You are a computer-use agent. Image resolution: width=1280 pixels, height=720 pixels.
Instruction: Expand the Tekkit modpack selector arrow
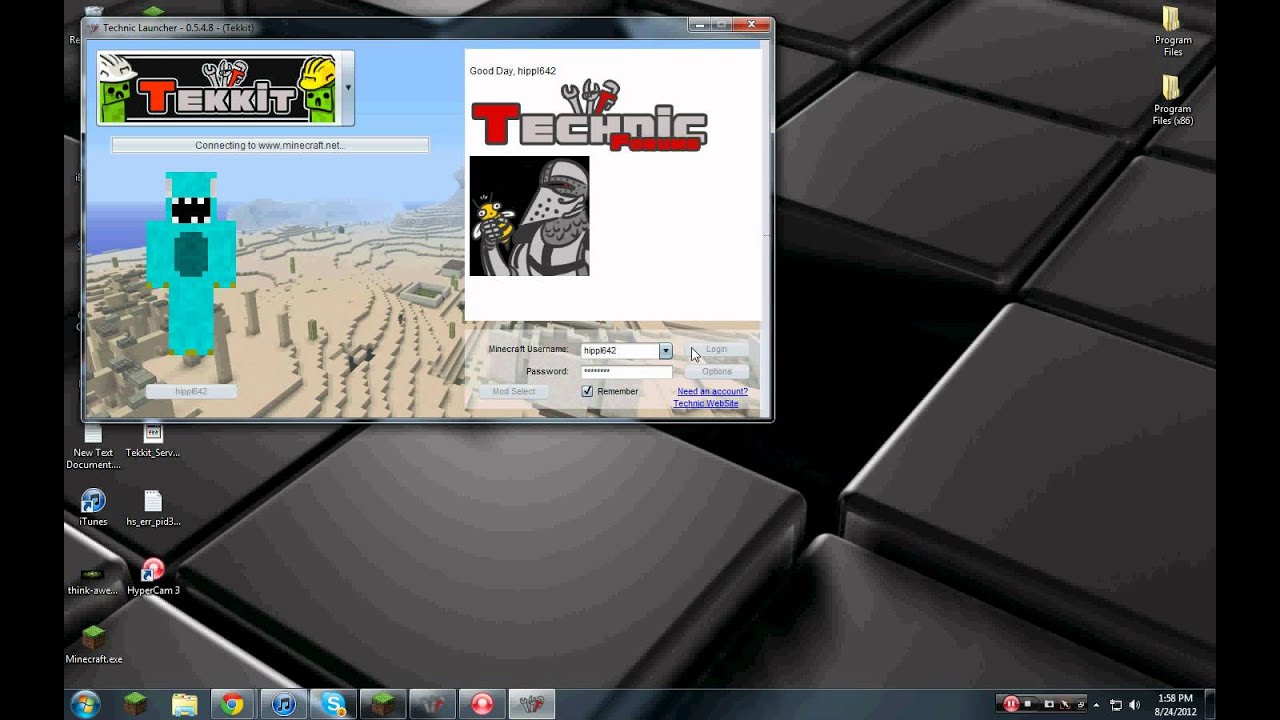point(348,88)
